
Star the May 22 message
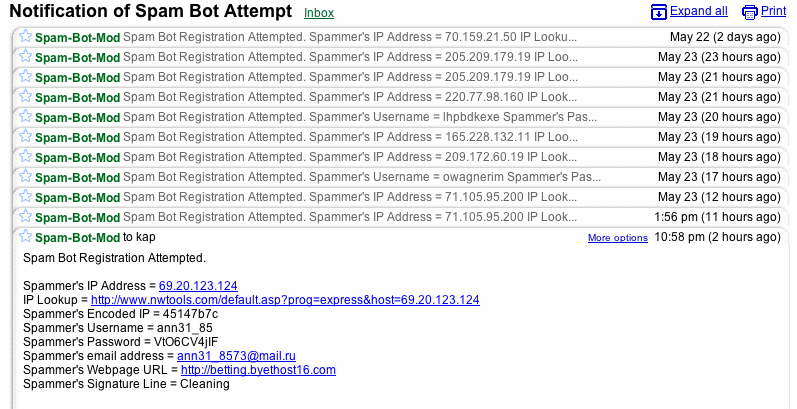(x=26, y=36)
